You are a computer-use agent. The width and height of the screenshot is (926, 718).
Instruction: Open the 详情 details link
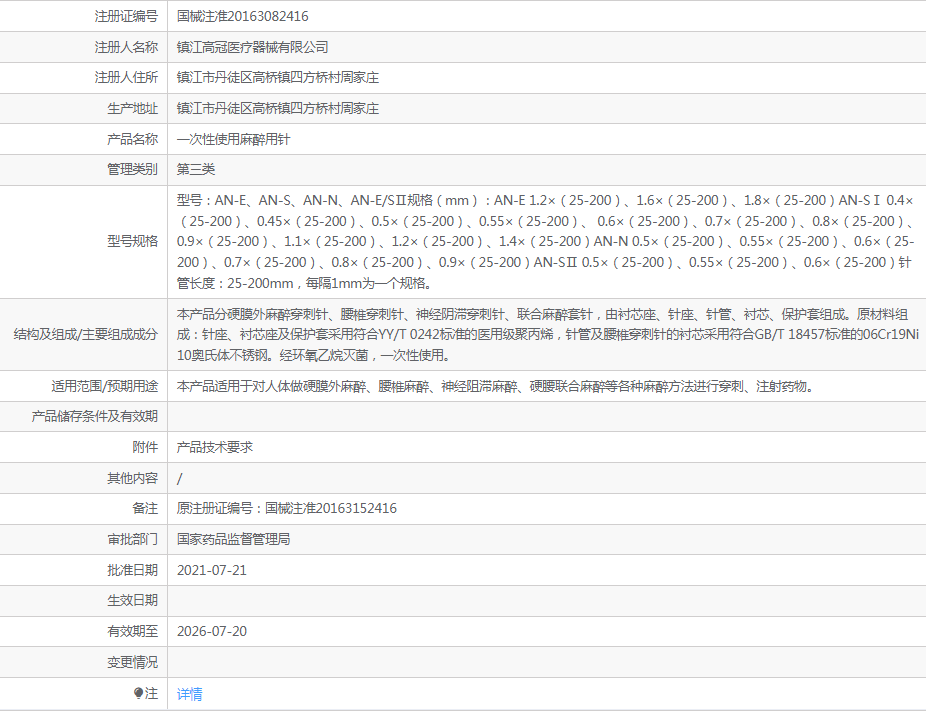[190, 694]
